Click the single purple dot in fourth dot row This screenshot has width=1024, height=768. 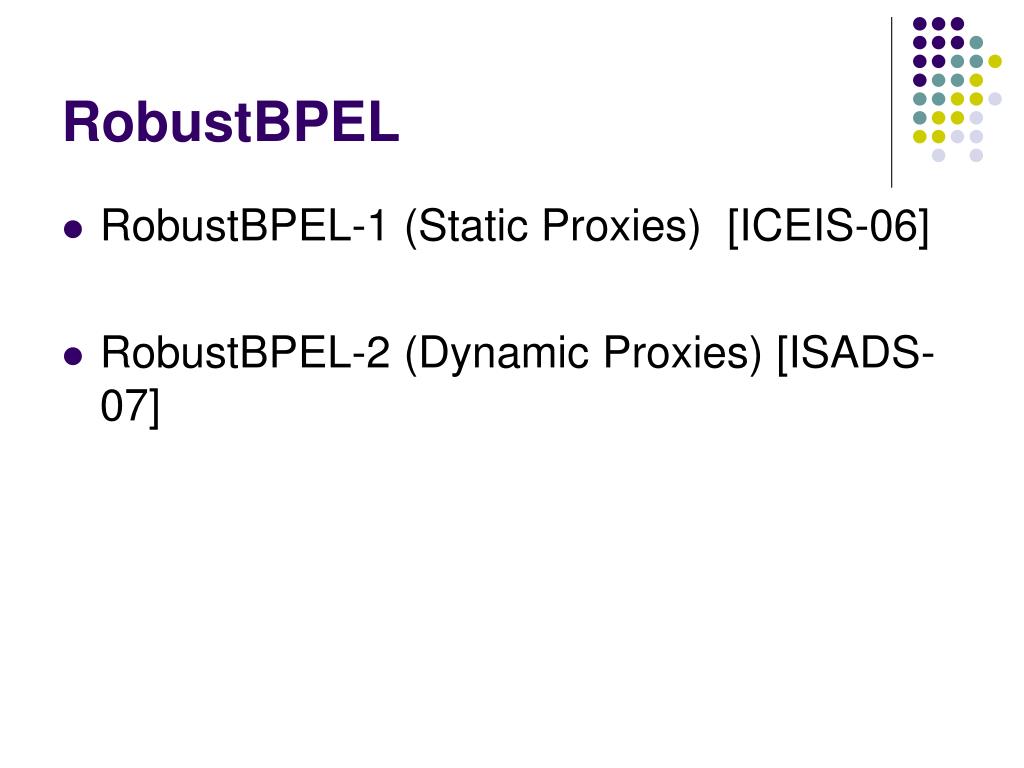pyautogui.click(x=920, y=80)
